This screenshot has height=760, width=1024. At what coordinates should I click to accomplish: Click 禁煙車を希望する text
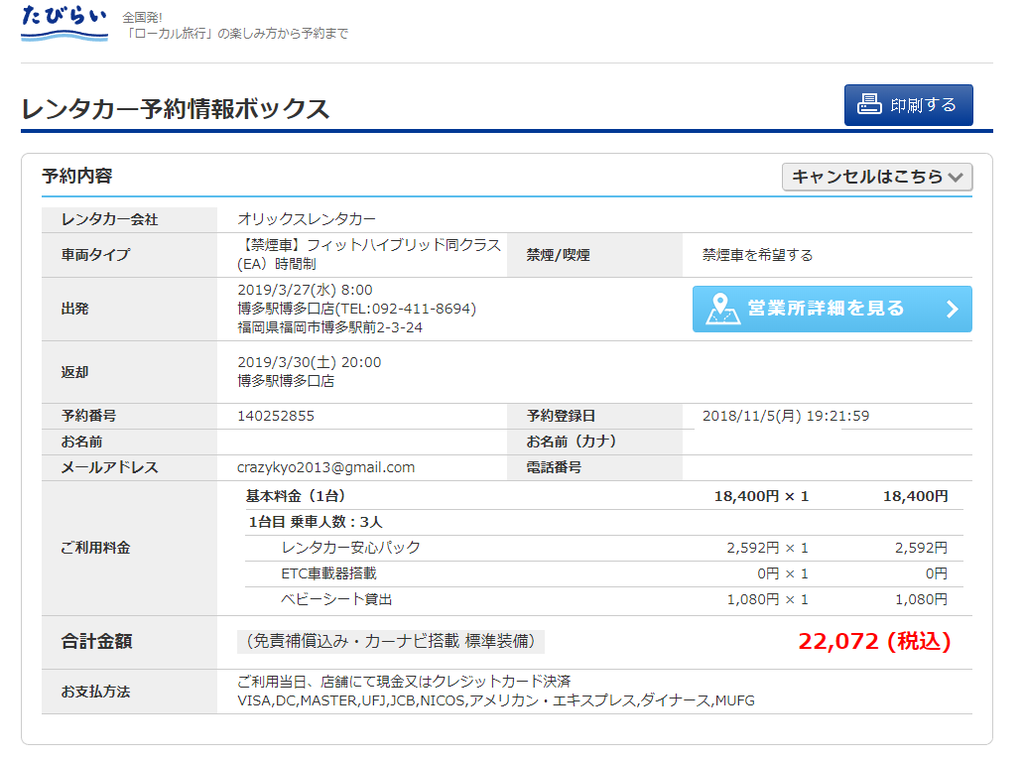758,255
